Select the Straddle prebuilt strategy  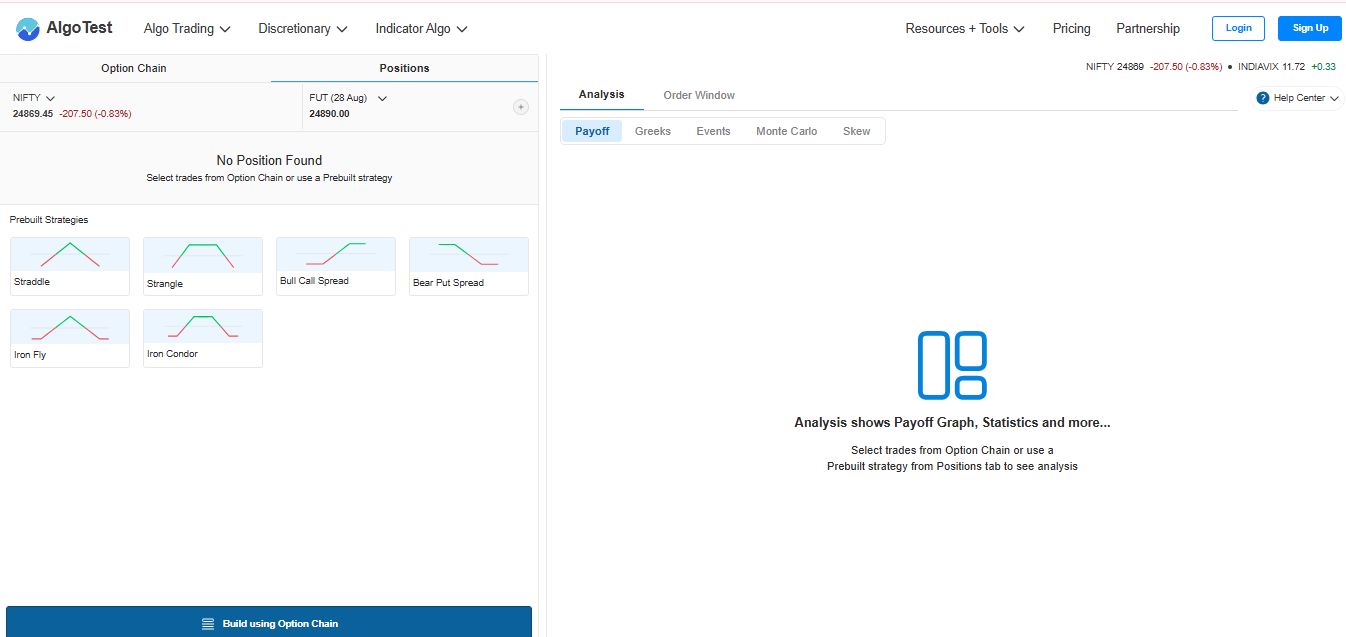[70, 266]
